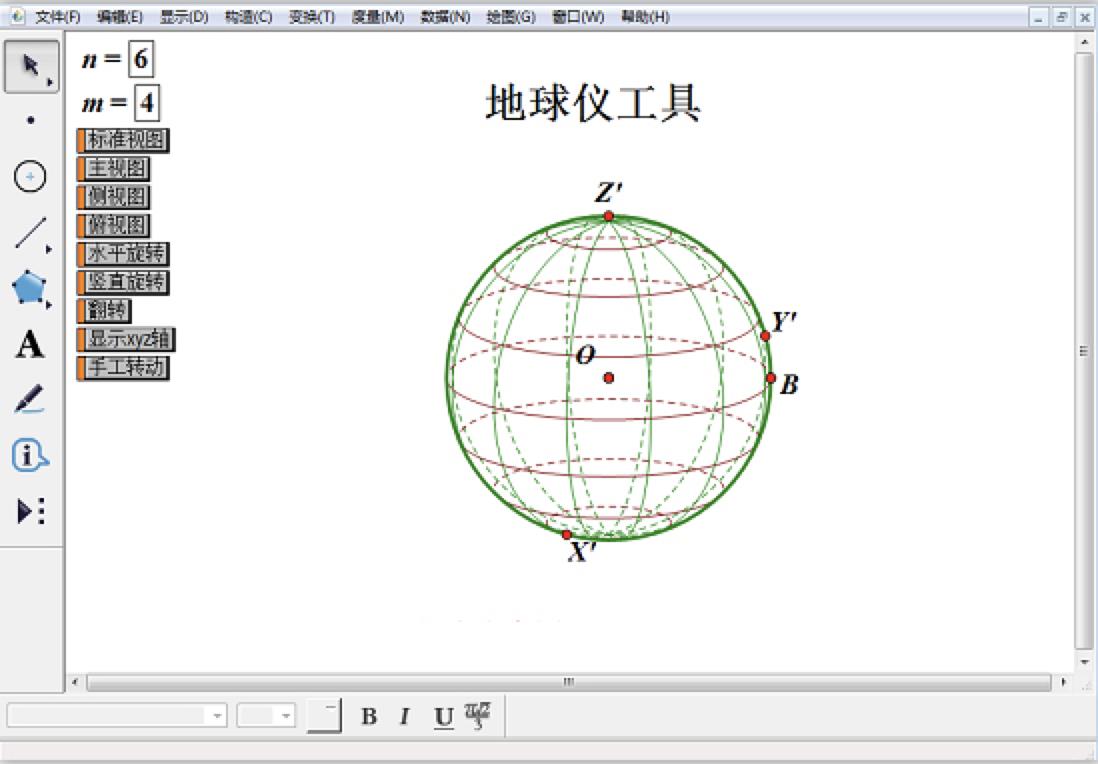
Task: Select the Information tool
Action: pyautogui.click(x=30, y=453)
